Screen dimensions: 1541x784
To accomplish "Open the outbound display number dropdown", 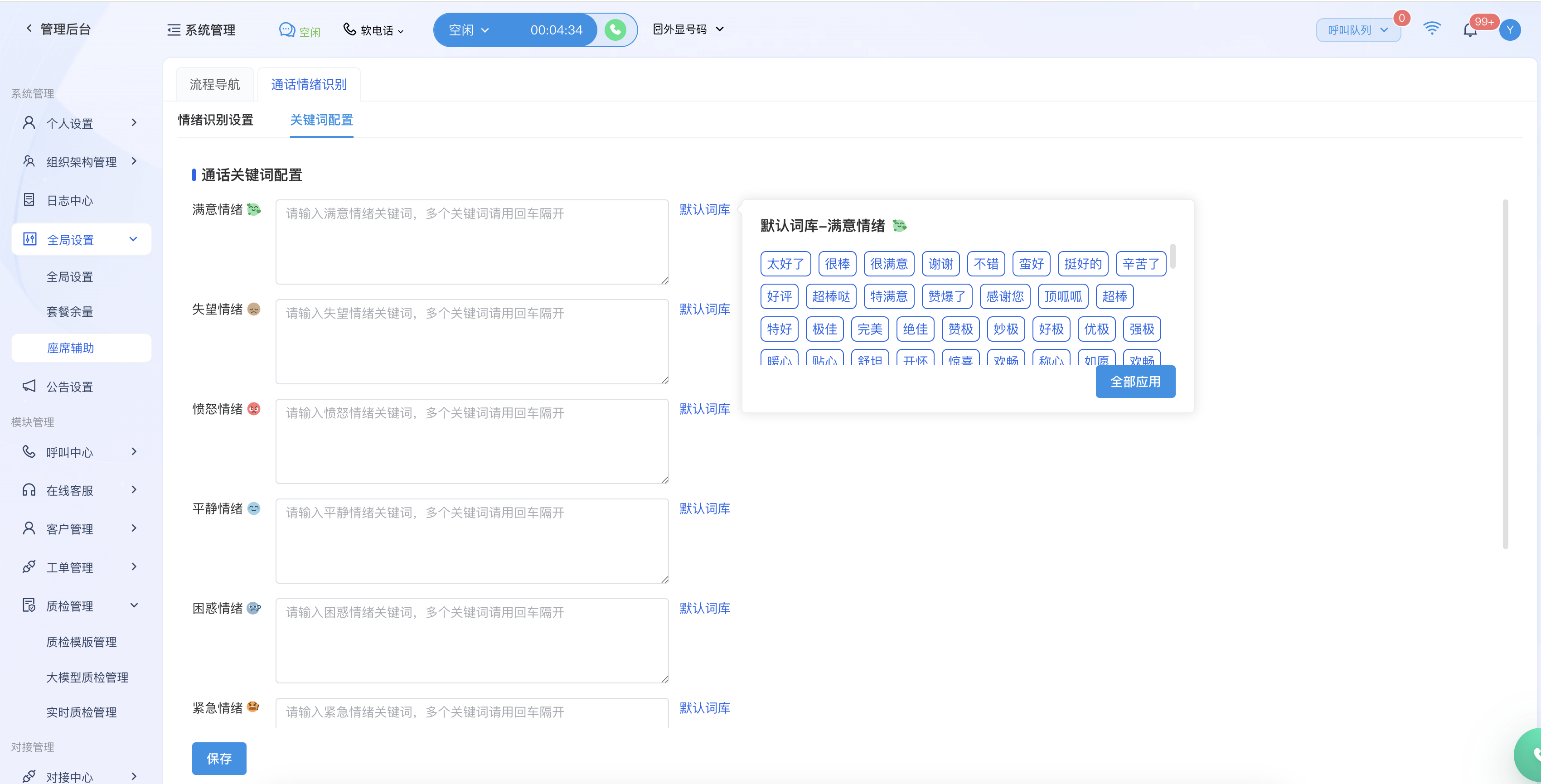I will click(x=688, y=29).
